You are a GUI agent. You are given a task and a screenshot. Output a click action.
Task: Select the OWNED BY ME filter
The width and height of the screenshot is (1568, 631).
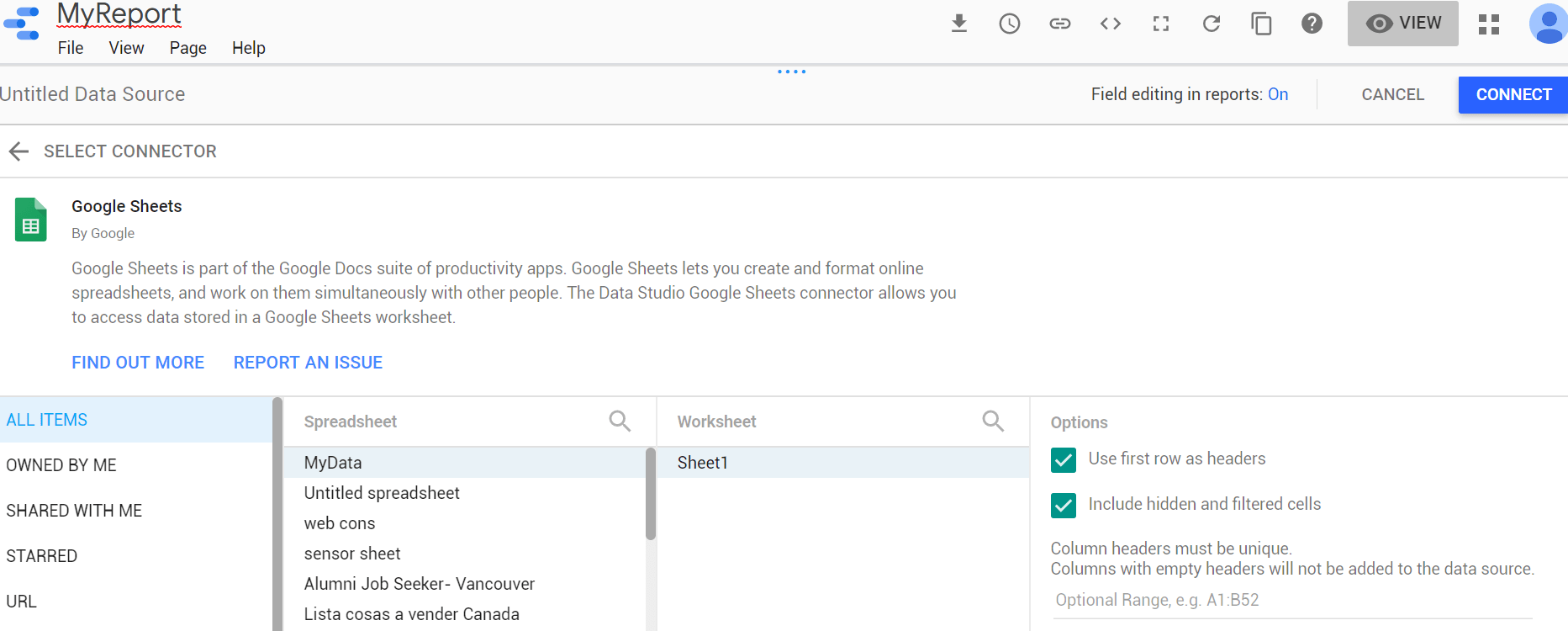click(136, 465)
